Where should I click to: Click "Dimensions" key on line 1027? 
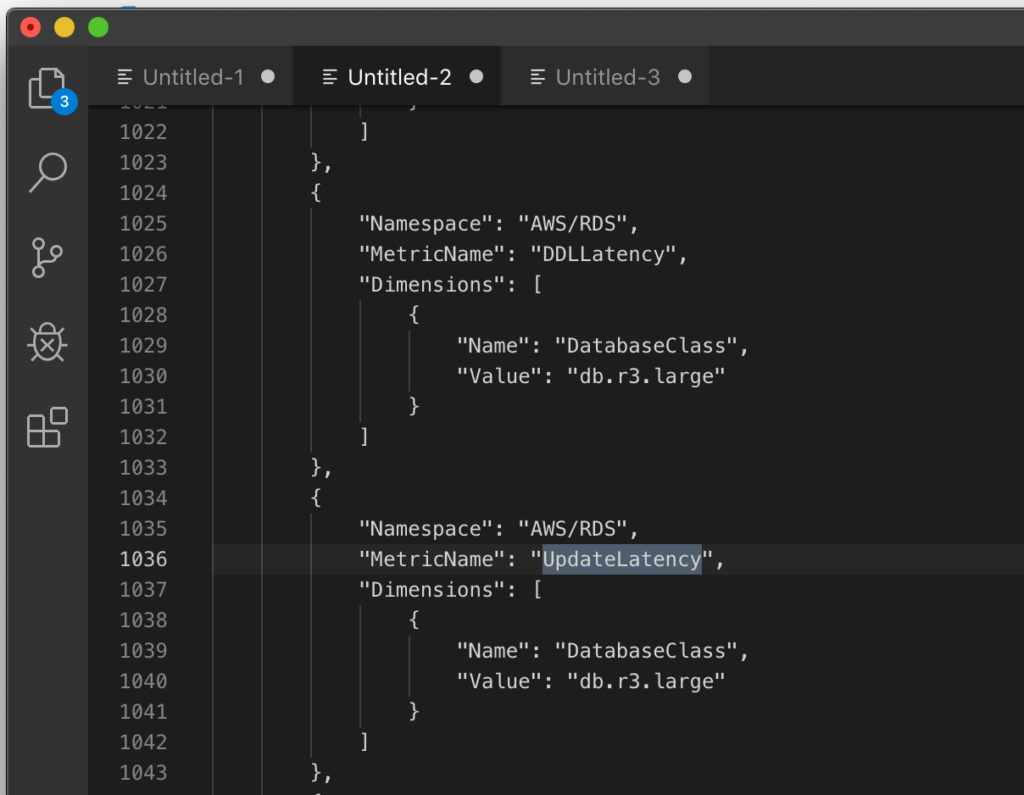pos(431,285)
